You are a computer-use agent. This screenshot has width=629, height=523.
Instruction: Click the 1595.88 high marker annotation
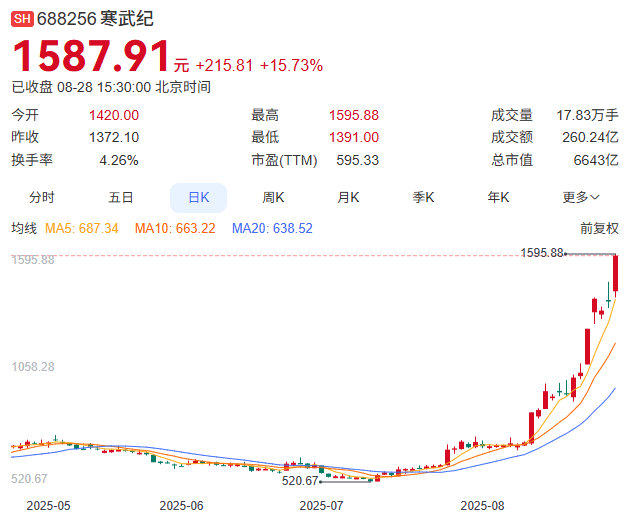pos(542,253)
